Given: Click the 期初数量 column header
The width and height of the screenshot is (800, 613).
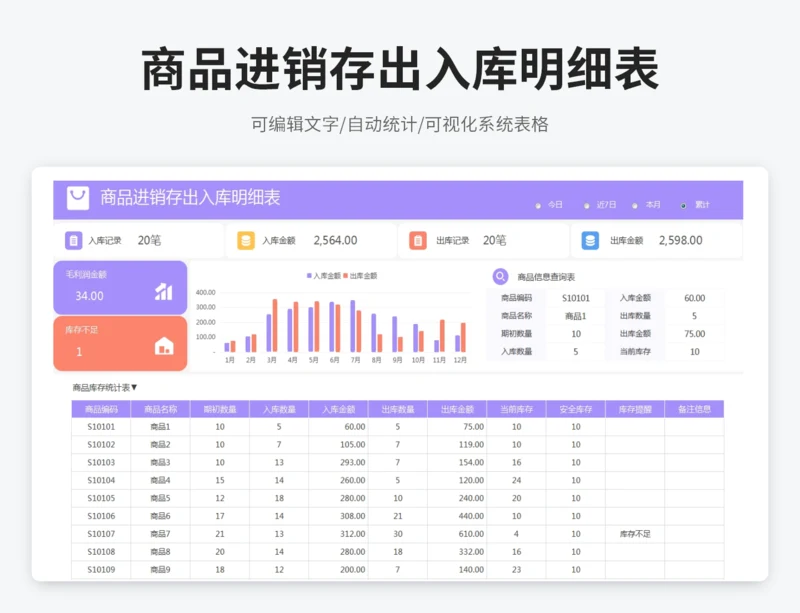Looking at the screenshot, I should pos(220,409).
